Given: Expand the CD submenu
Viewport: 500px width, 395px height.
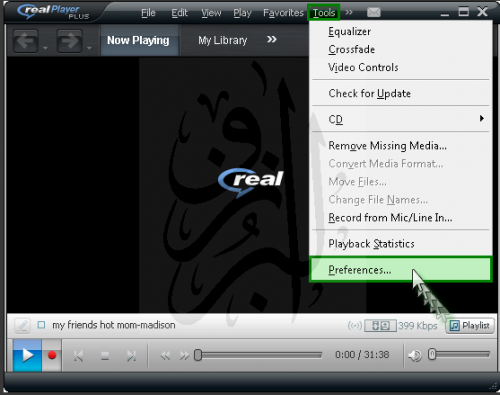Looking at the screenshot, I should (x=401, y=119).
